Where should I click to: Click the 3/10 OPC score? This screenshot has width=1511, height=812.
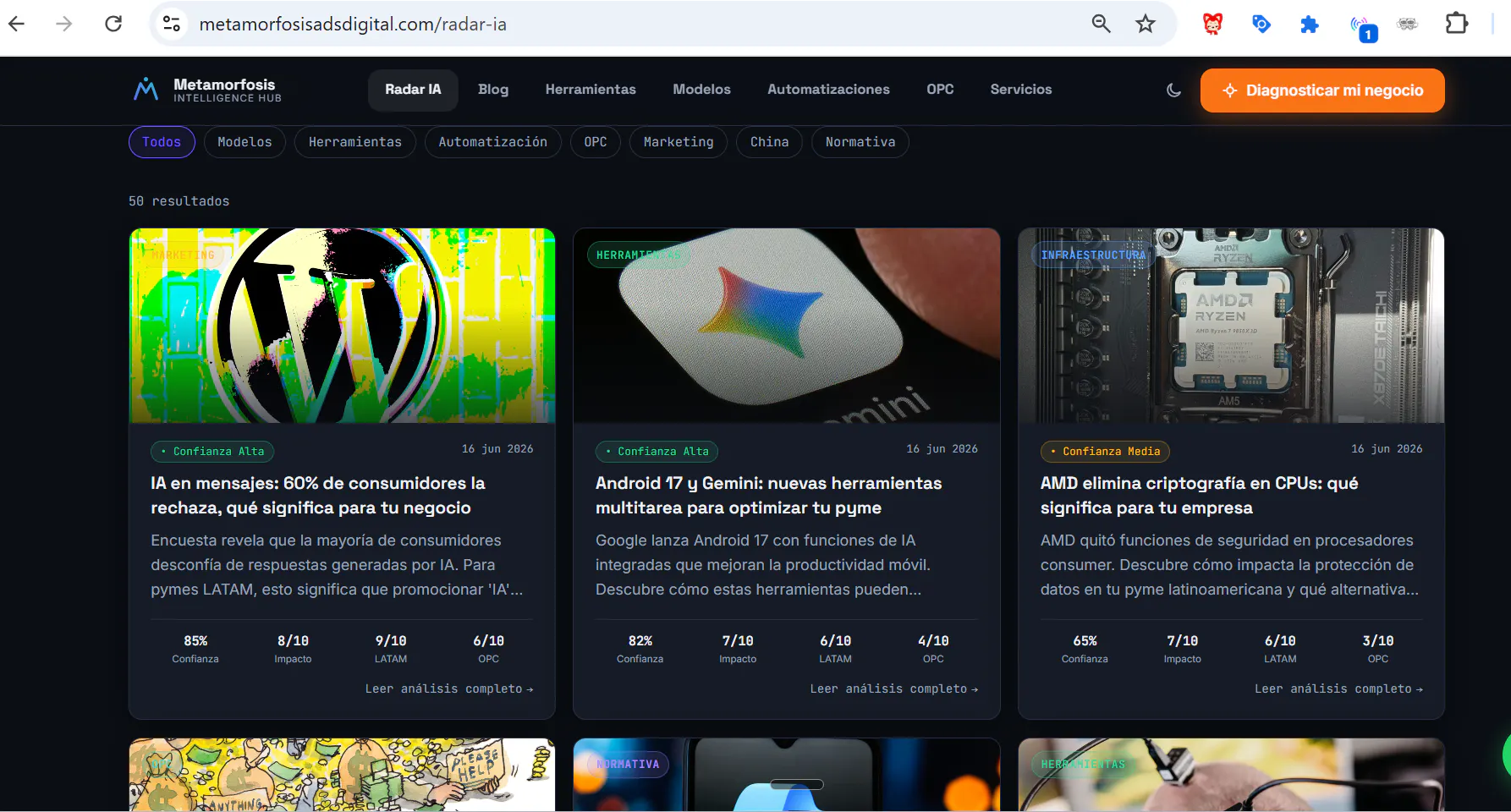point(1378,649)
